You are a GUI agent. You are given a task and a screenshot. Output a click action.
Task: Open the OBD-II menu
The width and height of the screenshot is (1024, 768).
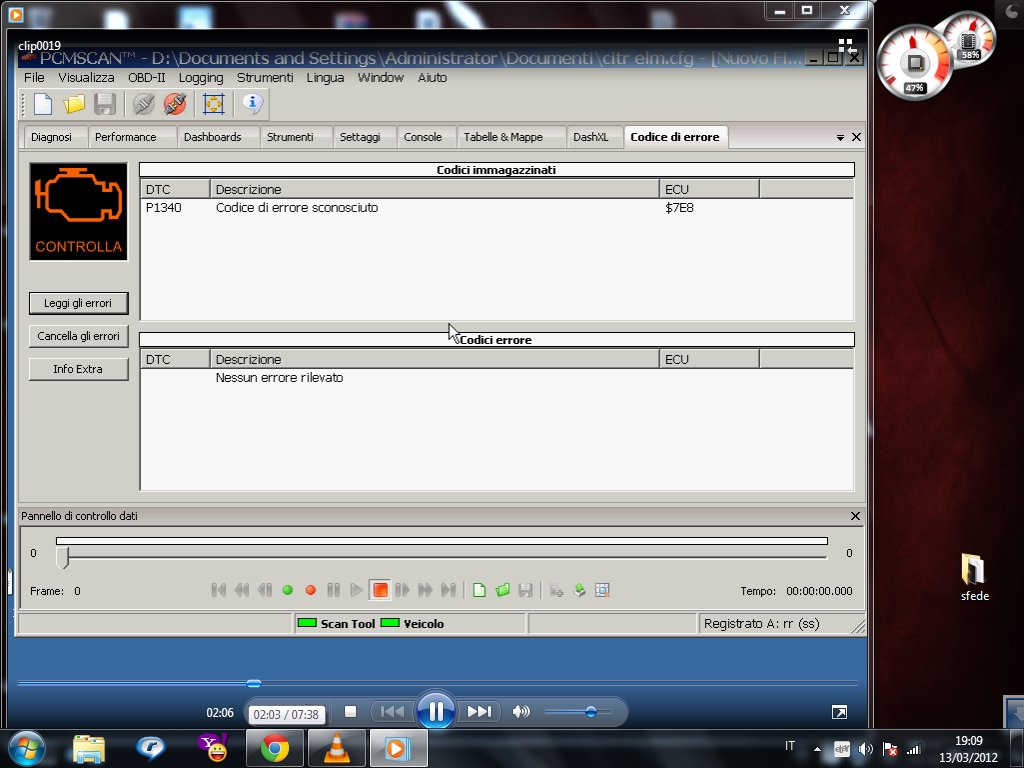pos(147,78)
